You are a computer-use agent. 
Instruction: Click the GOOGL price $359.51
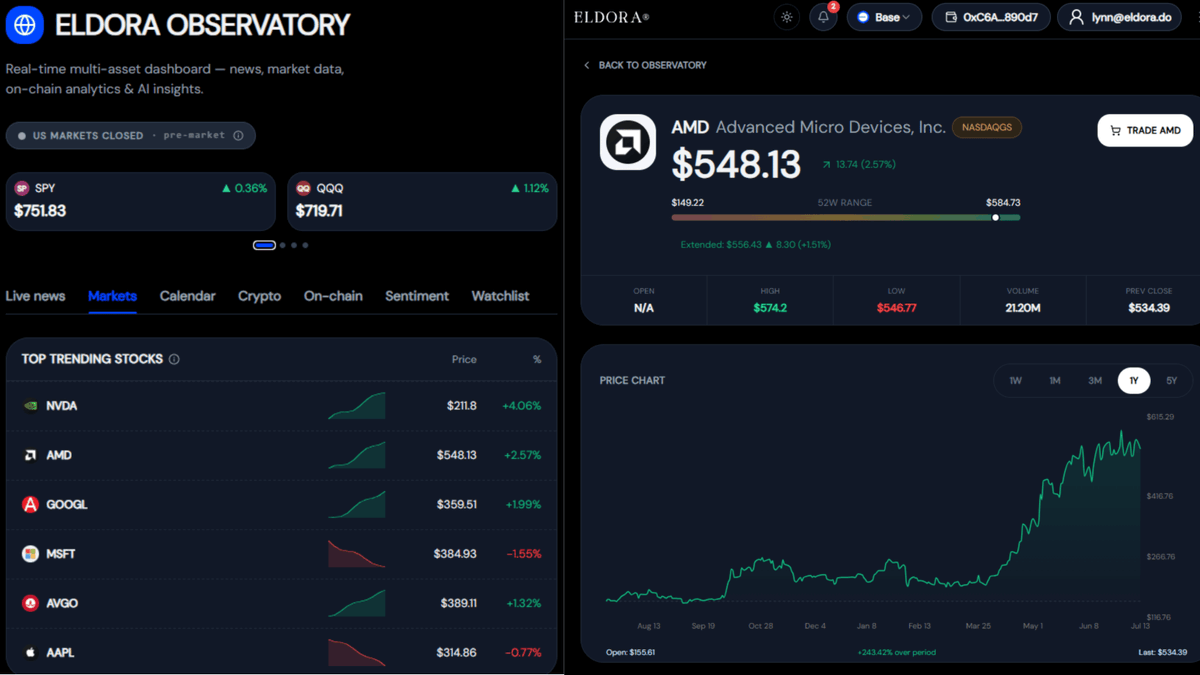point(457,504)
